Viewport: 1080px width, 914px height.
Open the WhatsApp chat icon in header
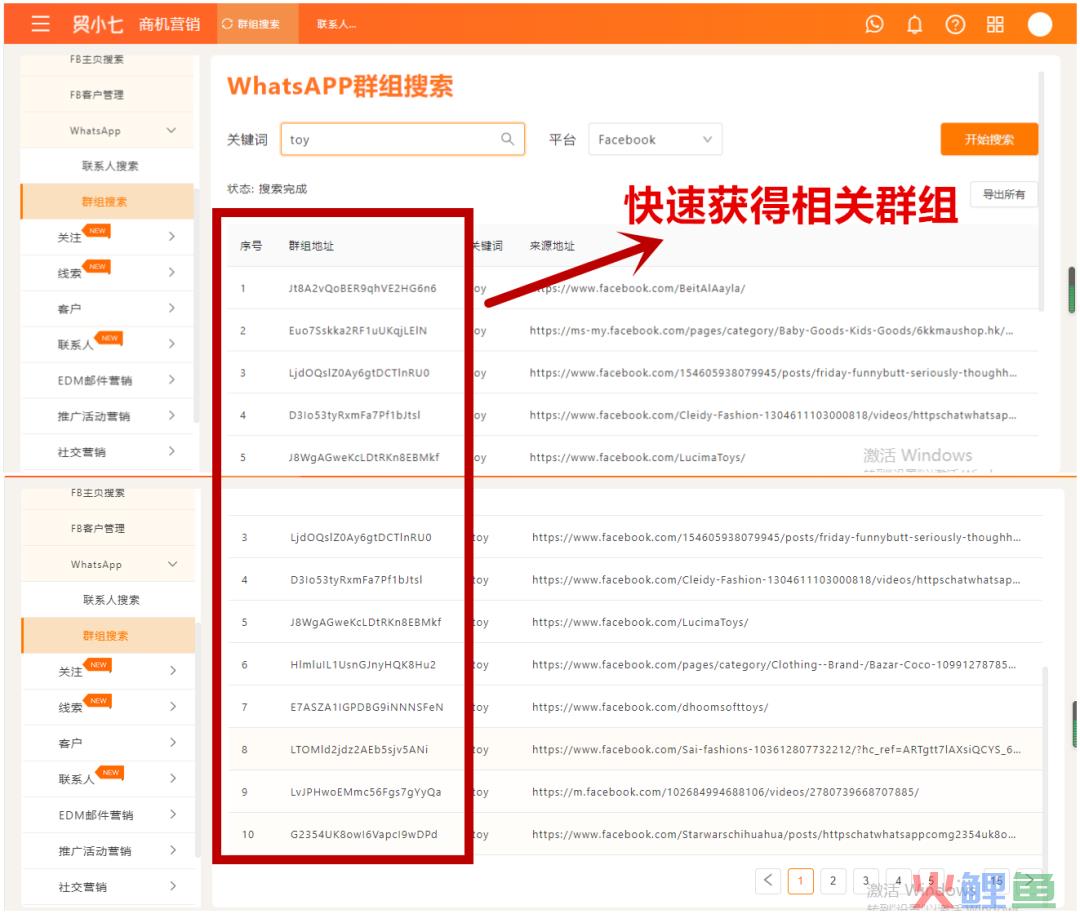(874, 25)
